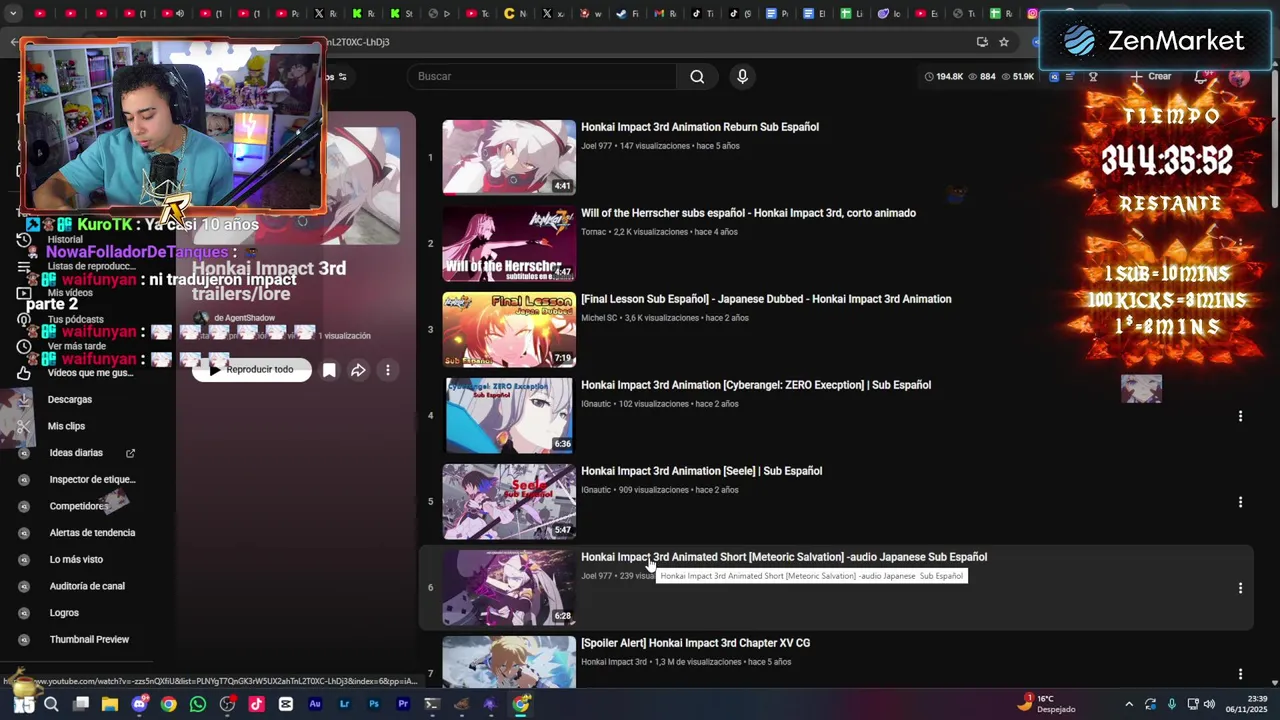The image size is (1280, 720).
Task: Open three-dot menu for Meteoric Salvation video
Action: [1240, 588]
